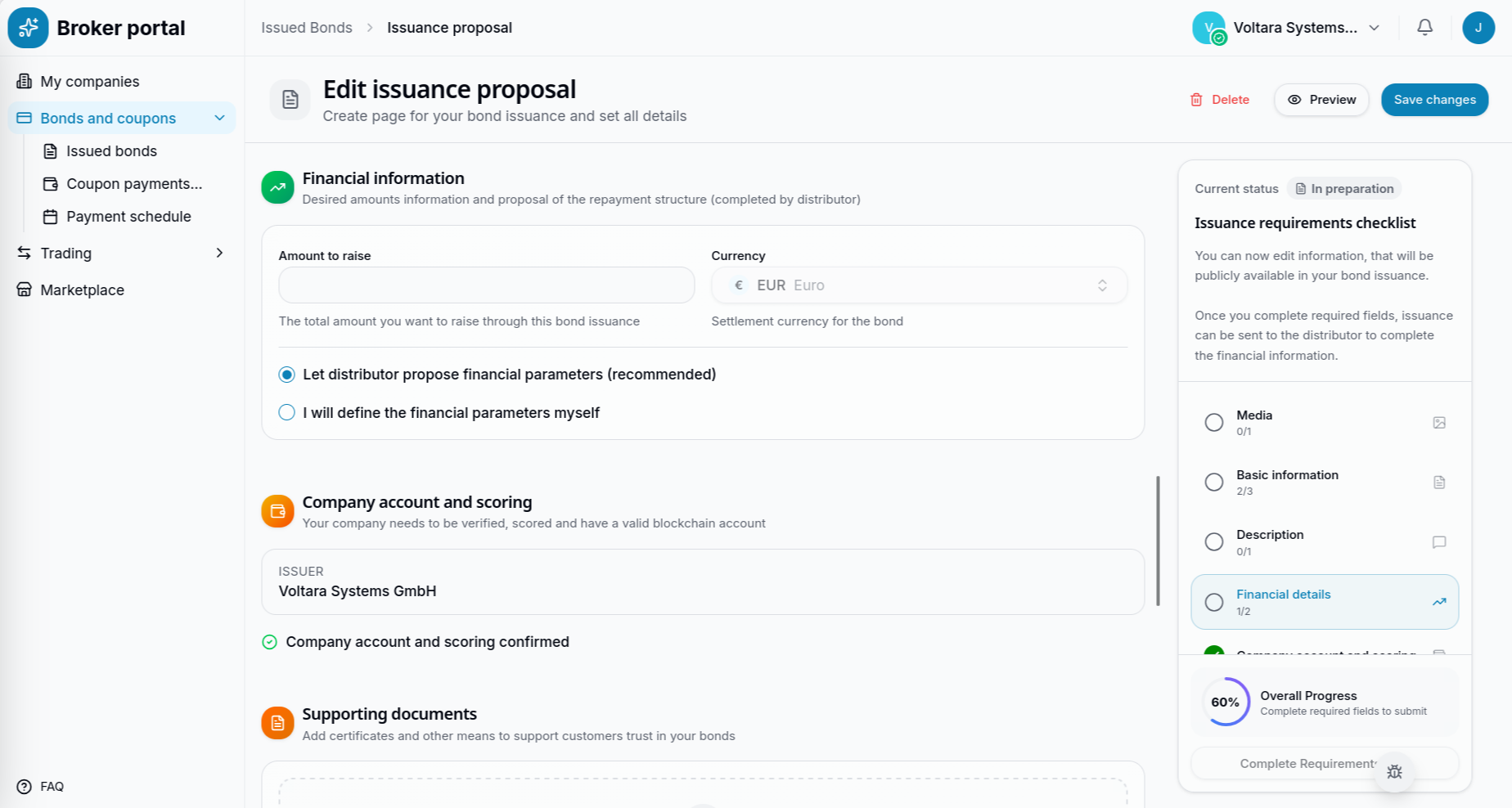Open Issued bonds in sidebar
This screenshot has height=808, width=1512.
[x=111, y=151]
